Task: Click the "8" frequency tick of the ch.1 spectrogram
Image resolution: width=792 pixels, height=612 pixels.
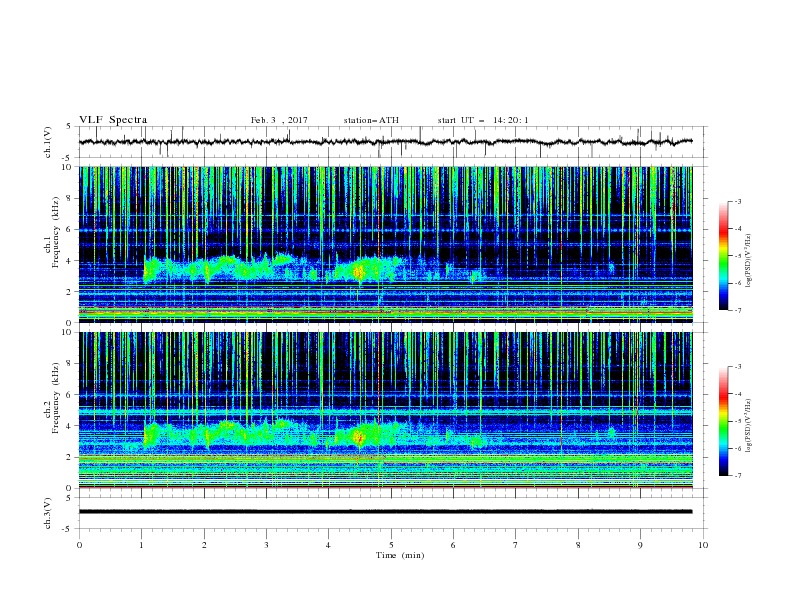Action: (70, 198)
